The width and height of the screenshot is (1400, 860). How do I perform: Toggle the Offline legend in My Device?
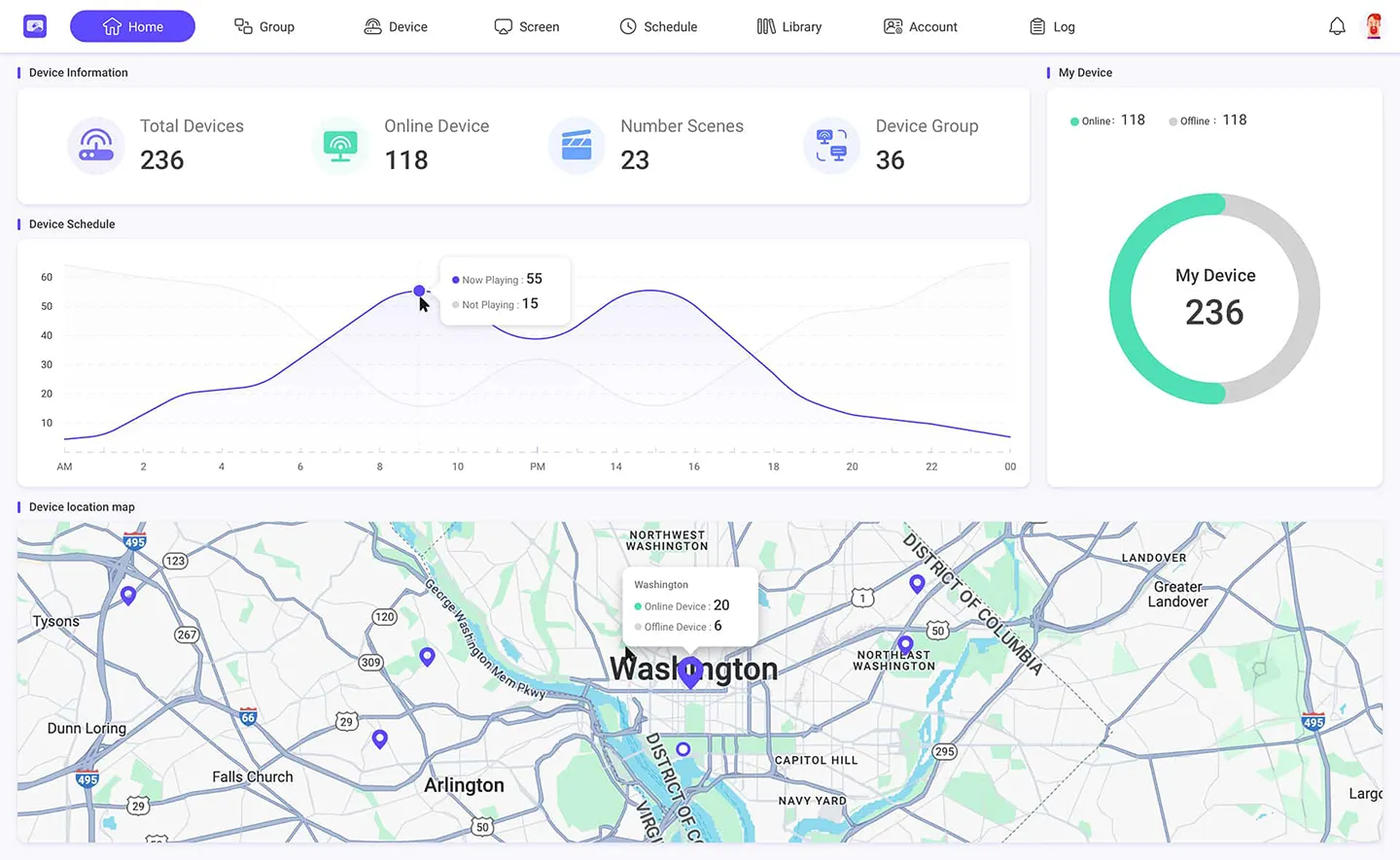coord(1207,120)
